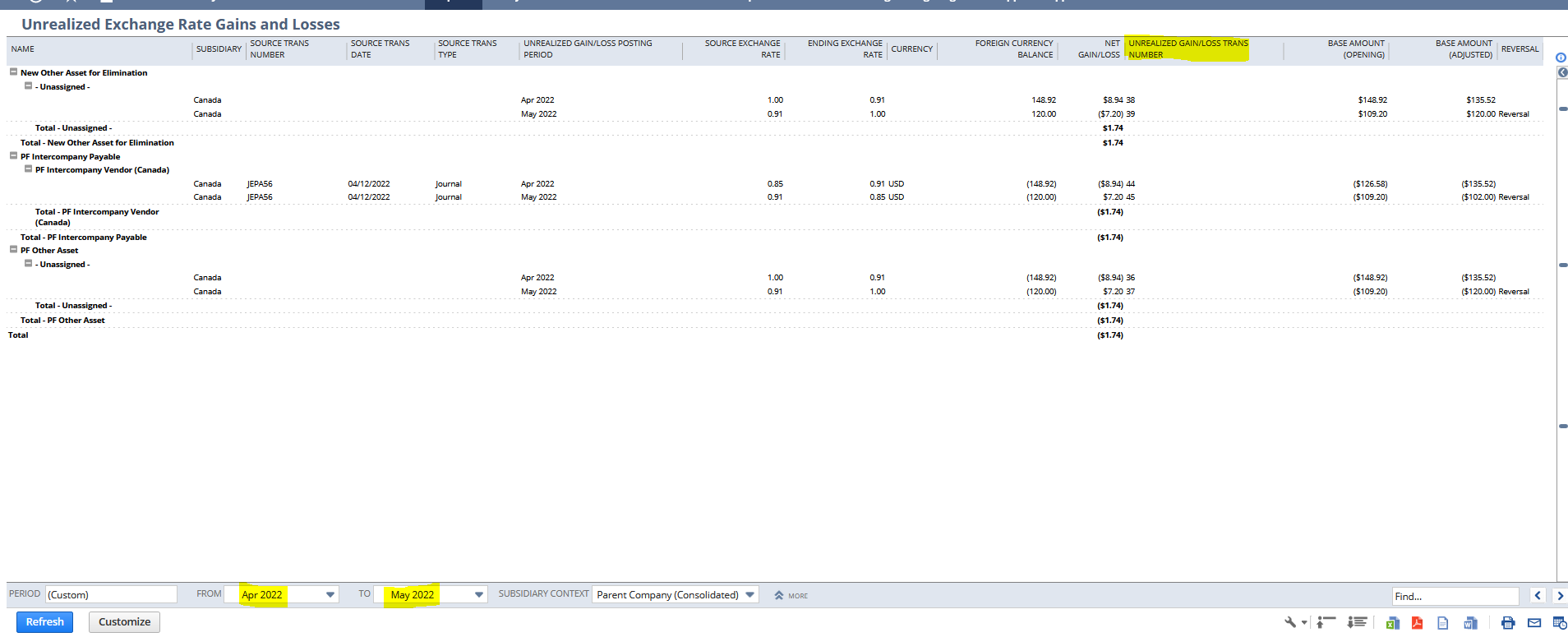
Task: Open transaction number 37 link
Action: (1130, 292)
